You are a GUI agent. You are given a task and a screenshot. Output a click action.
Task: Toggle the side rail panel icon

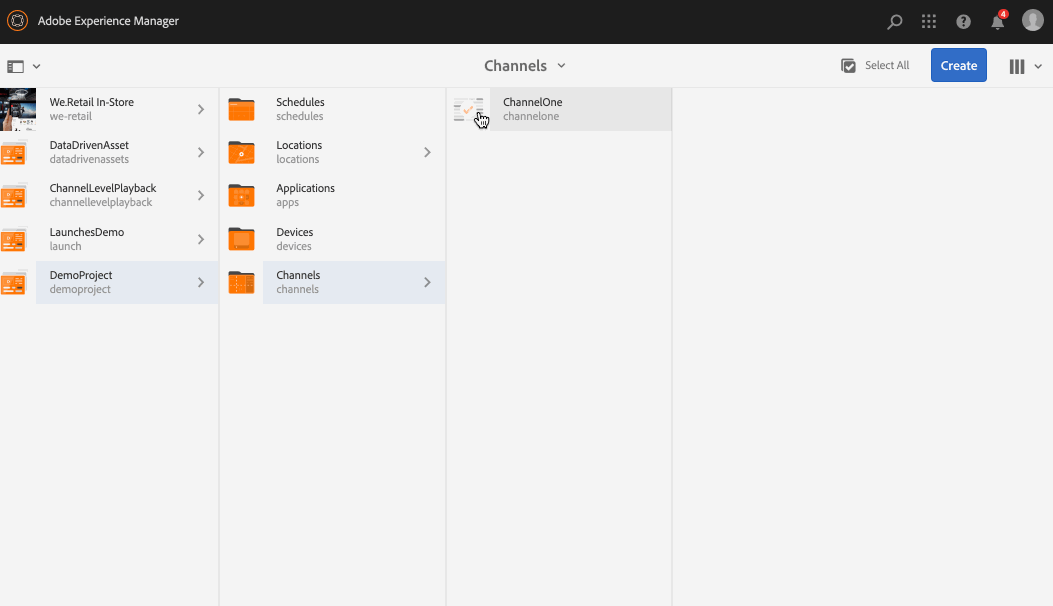pos(15,67)
